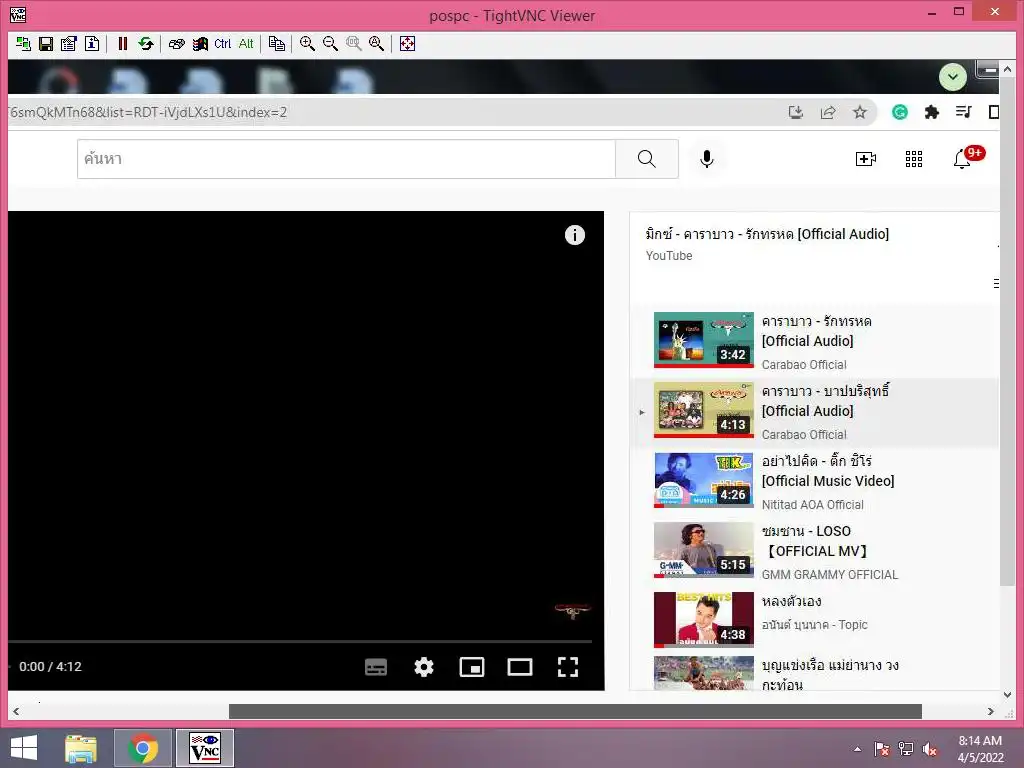Click the green chevron dropdown circle
The width and height of the screenshot is (1024, 768).
click(953, 77)
